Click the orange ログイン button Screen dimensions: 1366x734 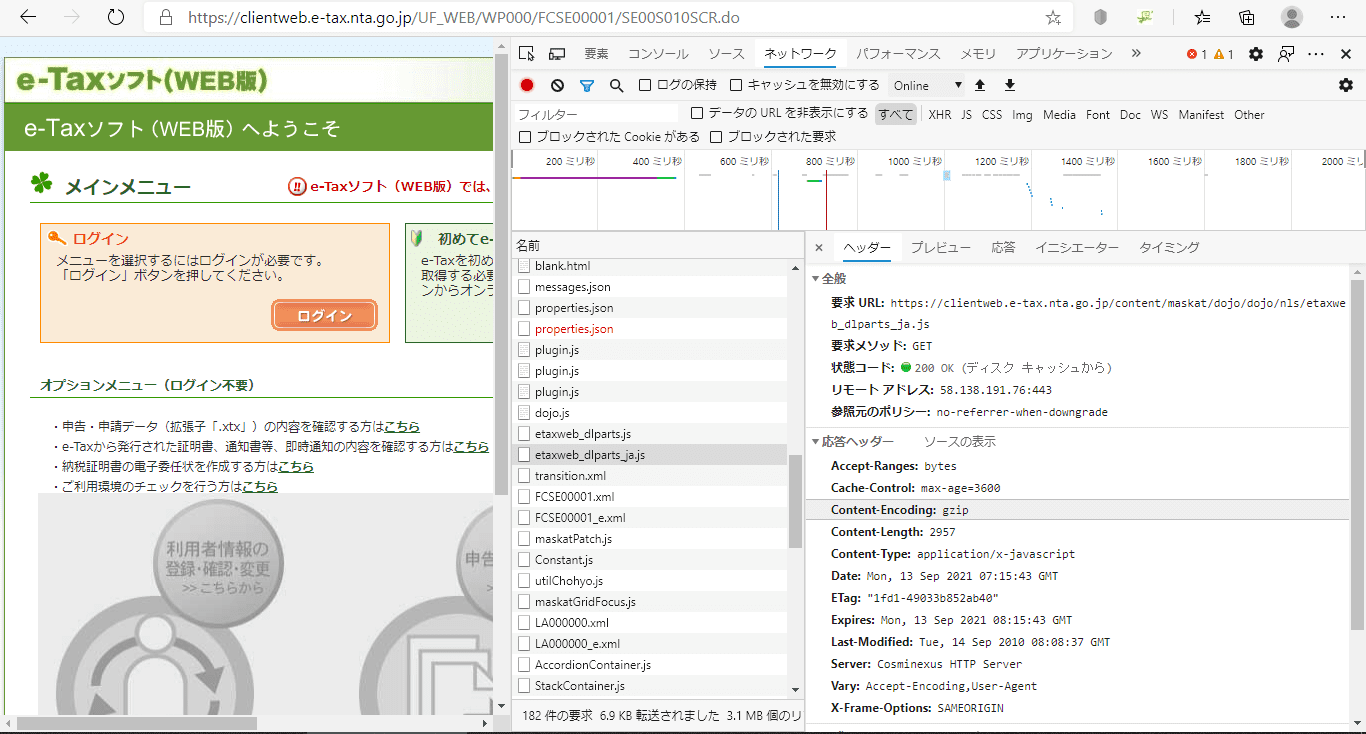(x=325, y=315)
